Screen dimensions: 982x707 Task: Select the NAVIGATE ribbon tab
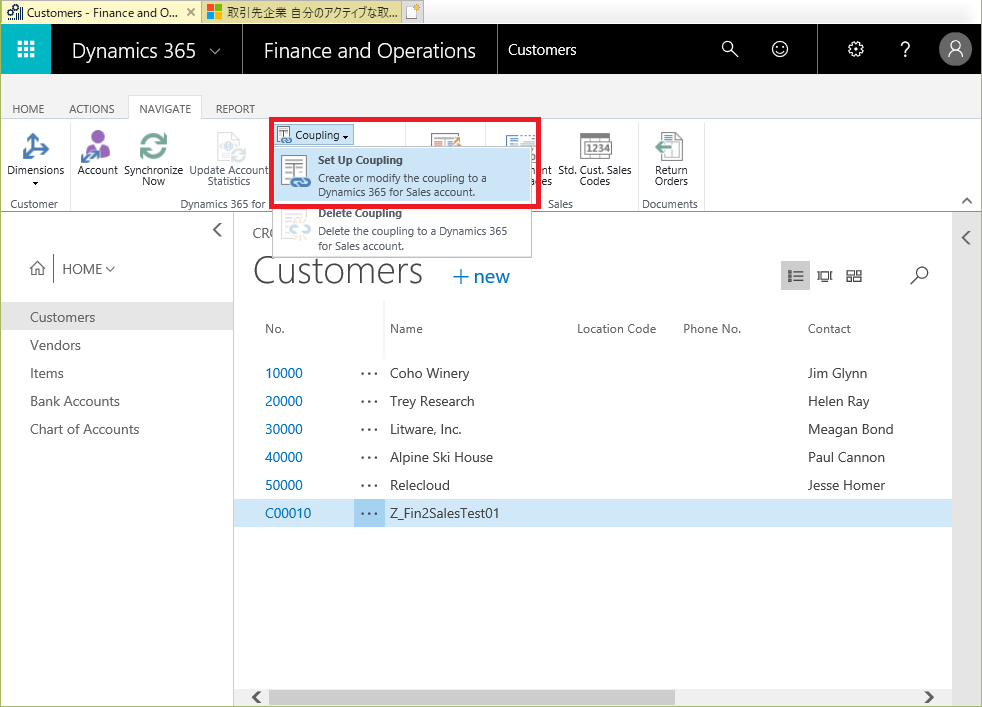pos(165,108)
